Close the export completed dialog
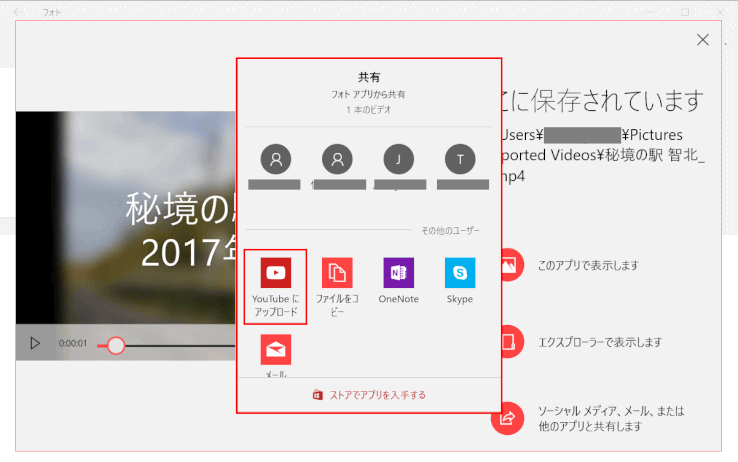Screen dimensions: 738x462 (x=703, y=40)
